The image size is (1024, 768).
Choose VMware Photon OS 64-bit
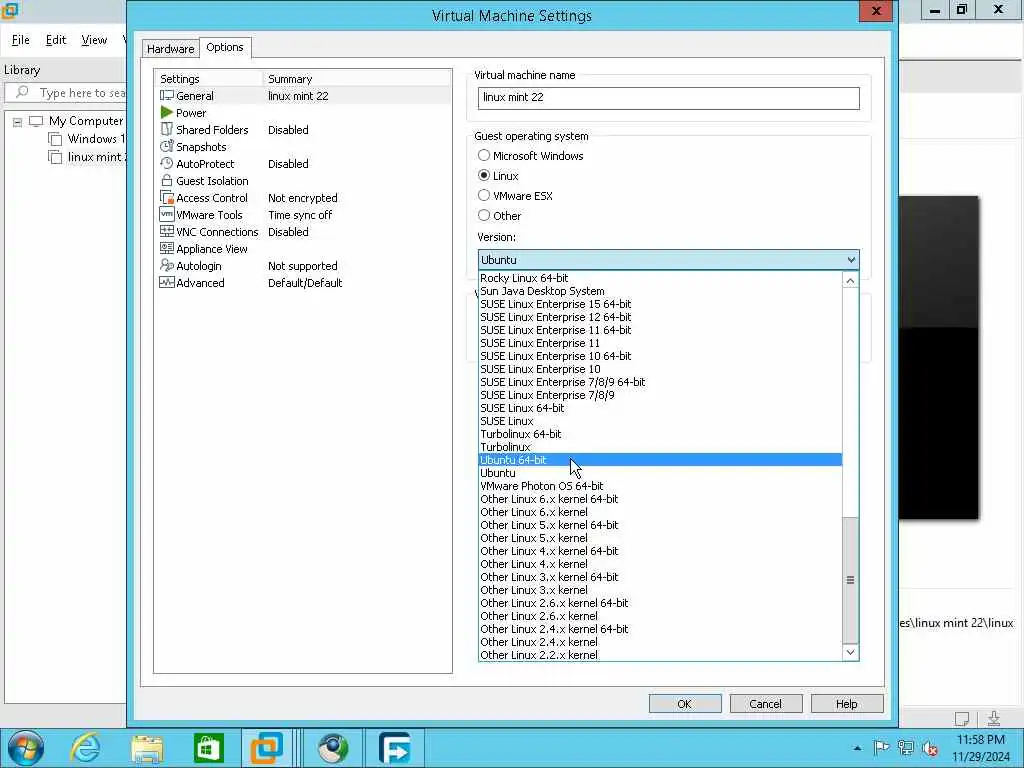click(x=660, y=486)
